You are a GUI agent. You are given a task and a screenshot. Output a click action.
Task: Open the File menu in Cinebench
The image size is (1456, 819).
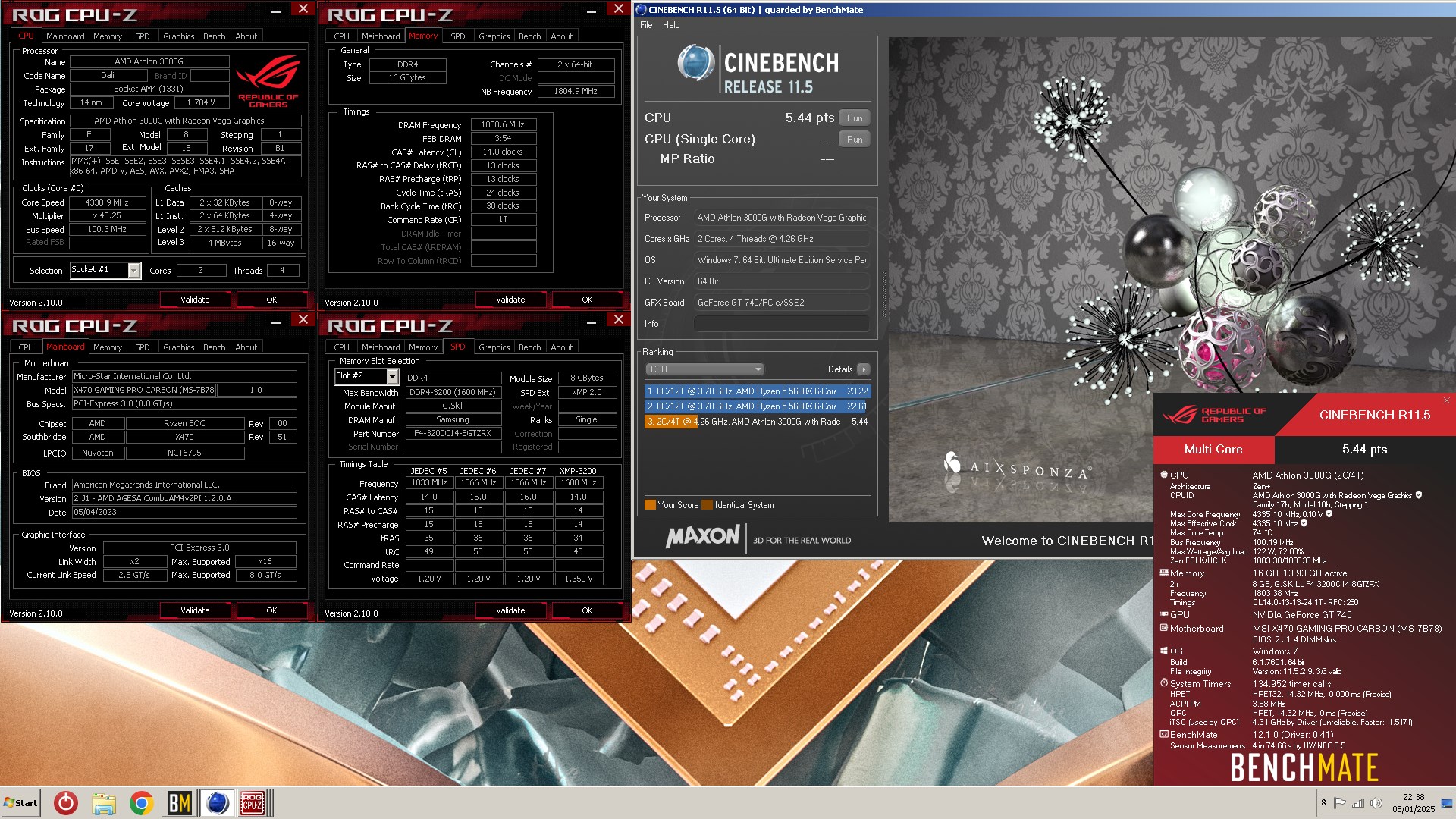646,25
